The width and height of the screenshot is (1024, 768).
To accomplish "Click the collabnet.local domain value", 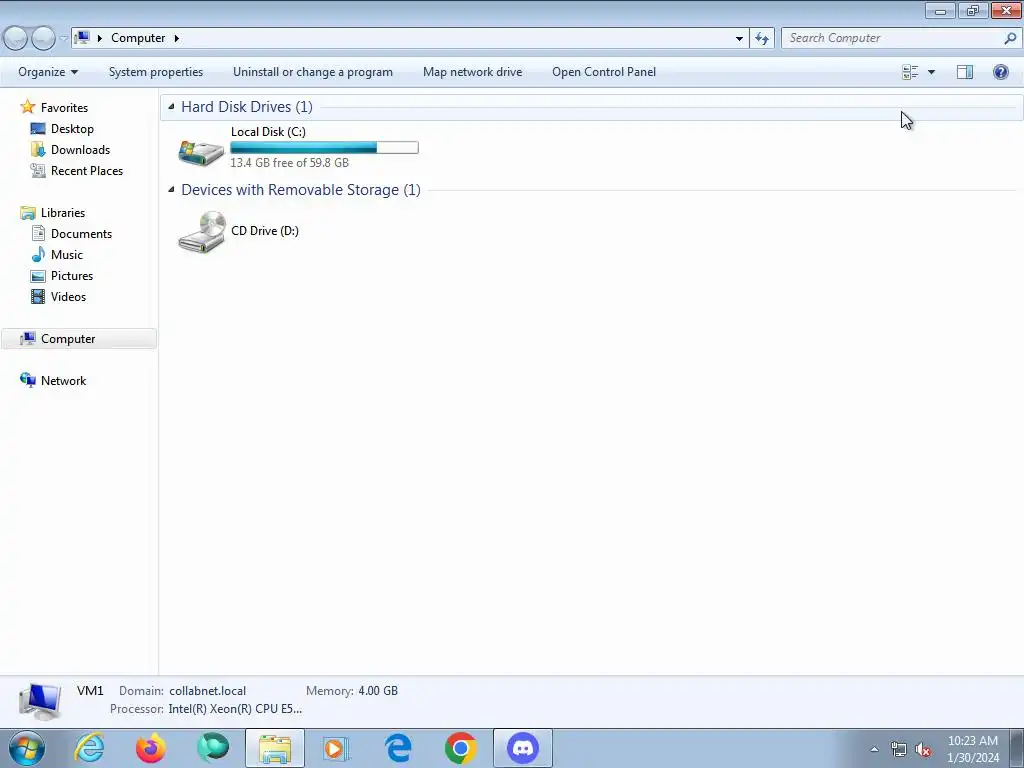I will [x=208, y=690].
